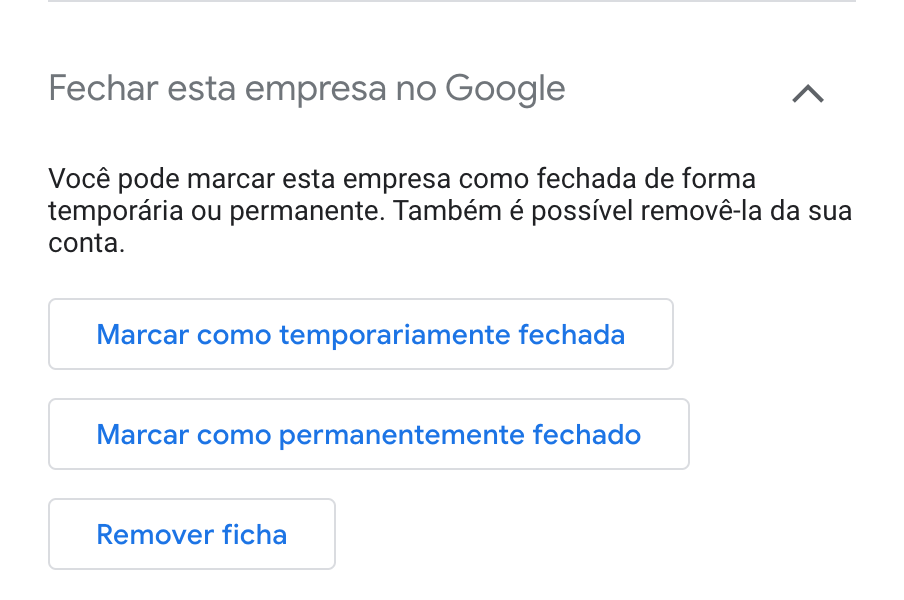904x600 pixels.
Task: Tap the 'temporariamente fechada' option
Action: coord(452,334)
